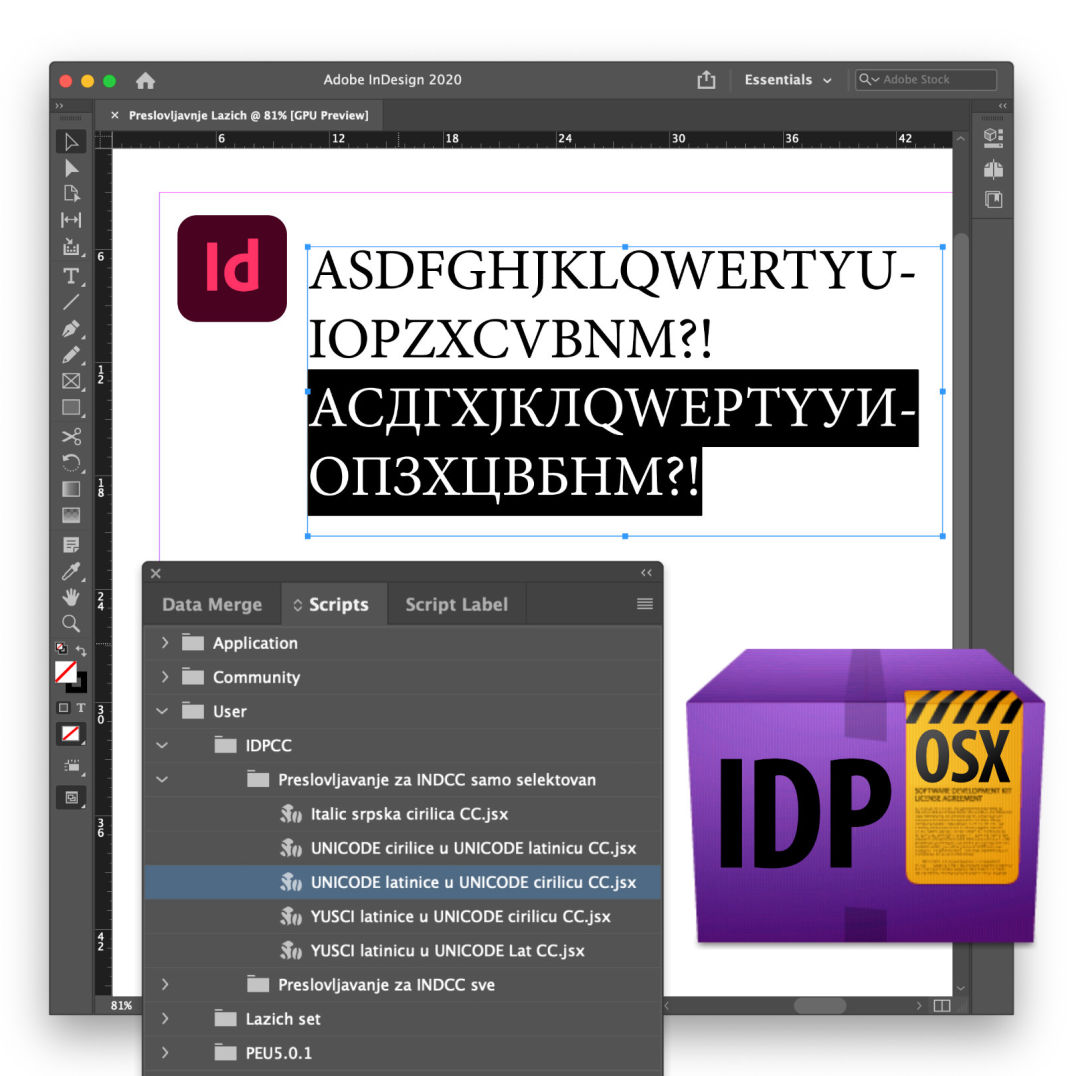Collapse the right dock with double arrows

coord(1003,106)
